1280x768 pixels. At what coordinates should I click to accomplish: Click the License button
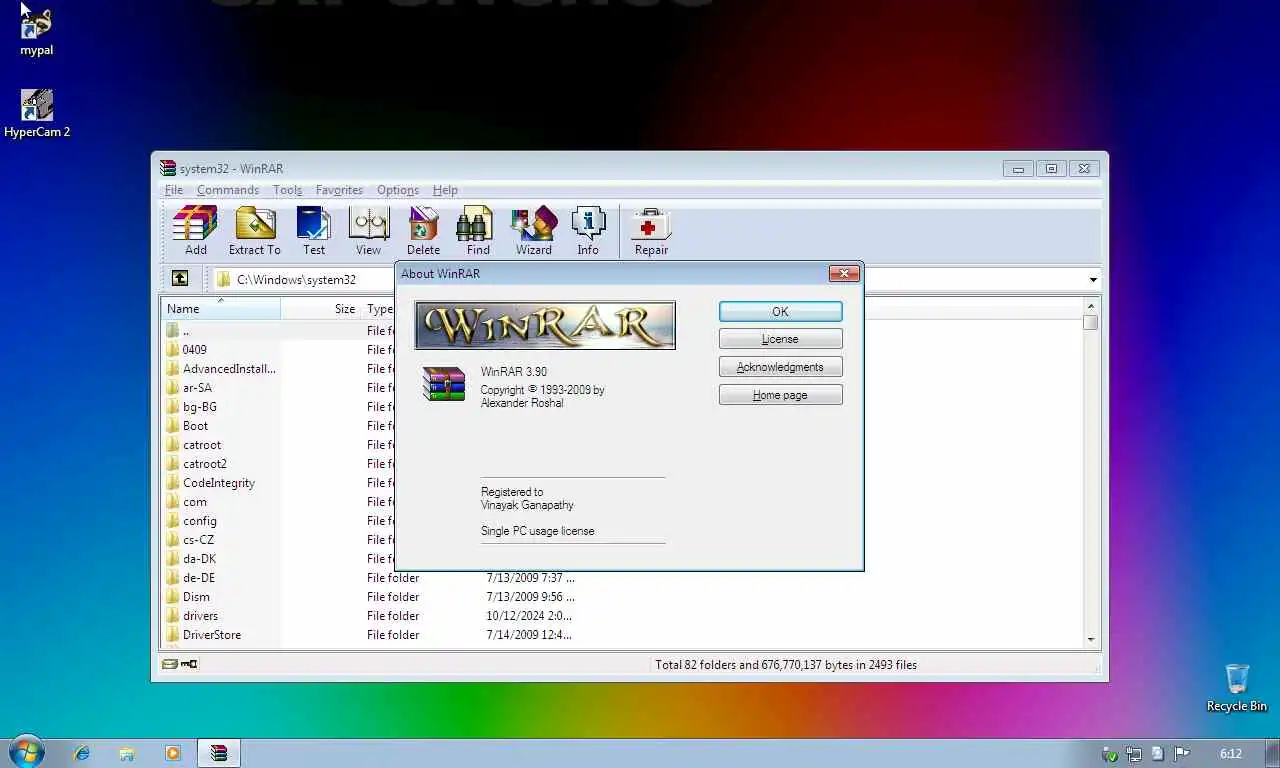[x=780, y=339]
